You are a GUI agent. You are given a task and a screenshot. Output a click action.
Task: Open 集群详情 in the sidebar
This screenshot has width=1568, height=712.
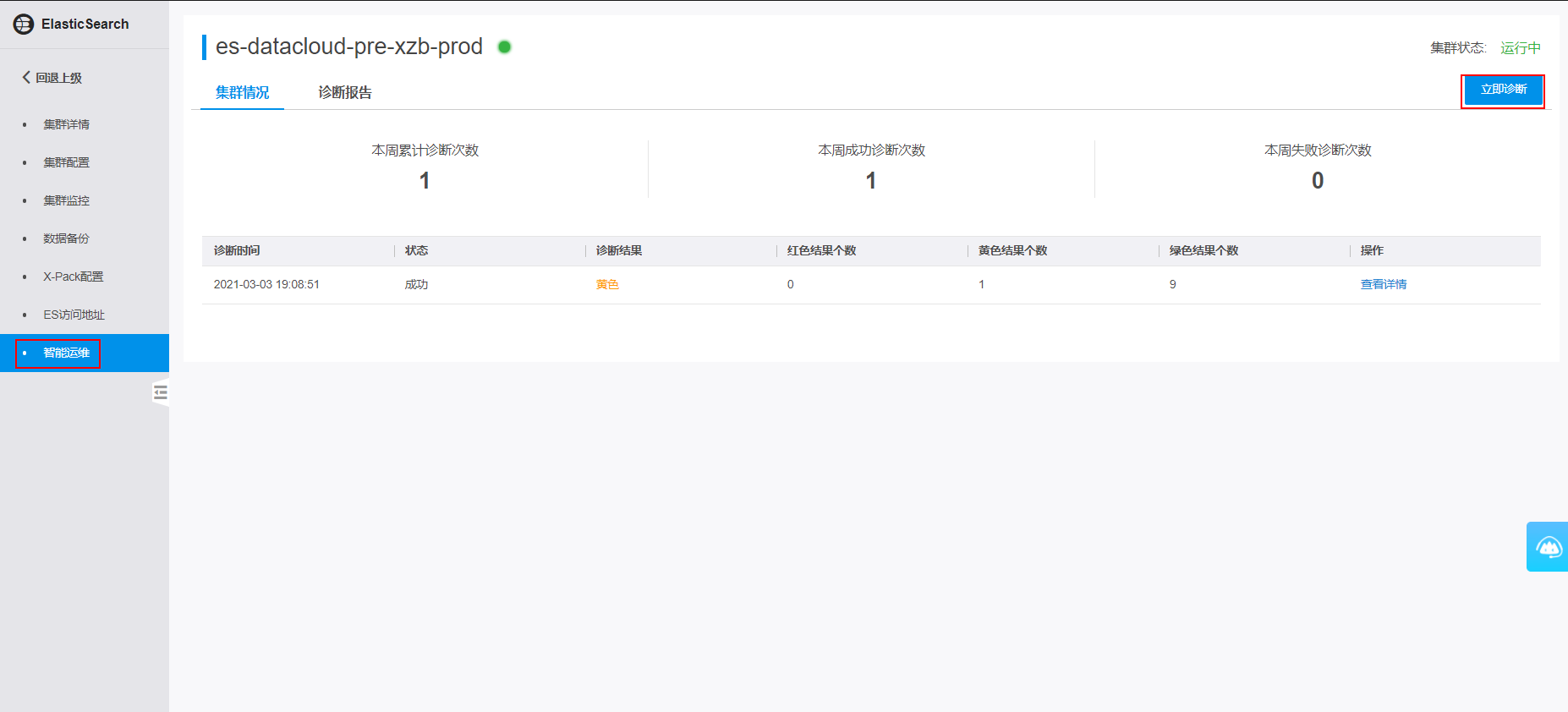click(x=67, y=124)
